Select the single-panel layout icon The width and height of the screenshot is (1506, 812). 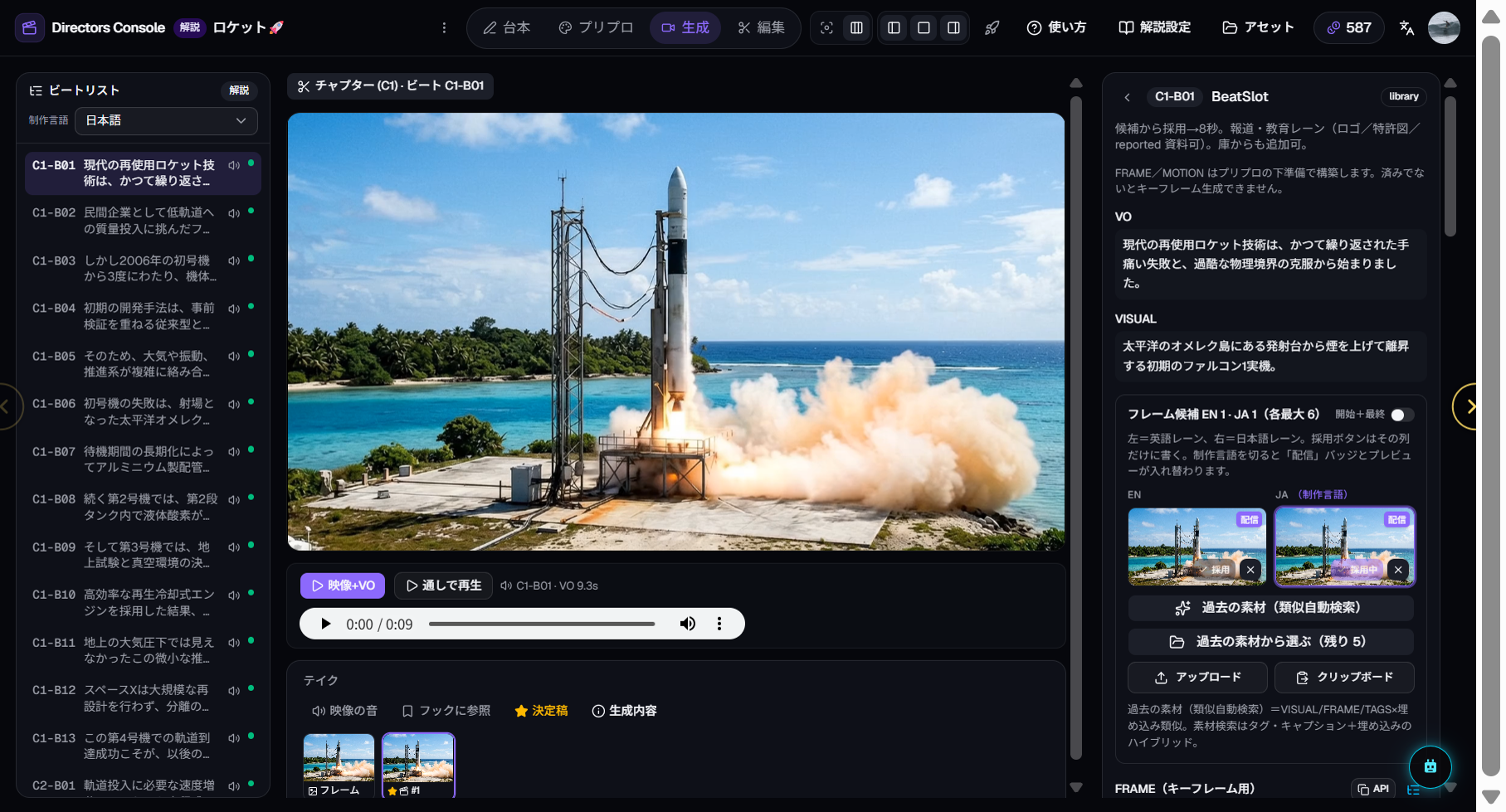click(924, 28)
